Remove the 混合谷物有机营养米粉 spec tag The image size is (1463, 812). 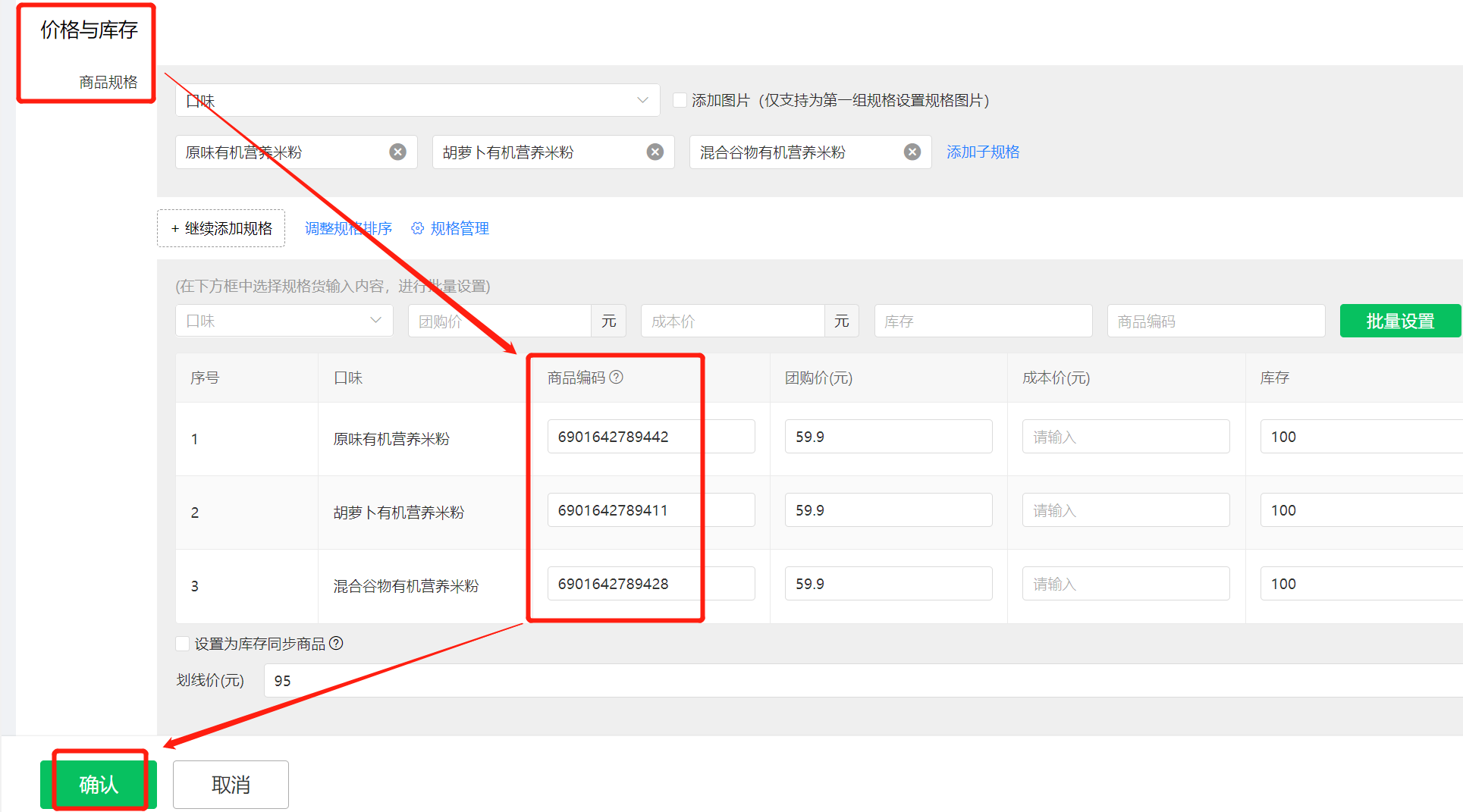point(912,152)
